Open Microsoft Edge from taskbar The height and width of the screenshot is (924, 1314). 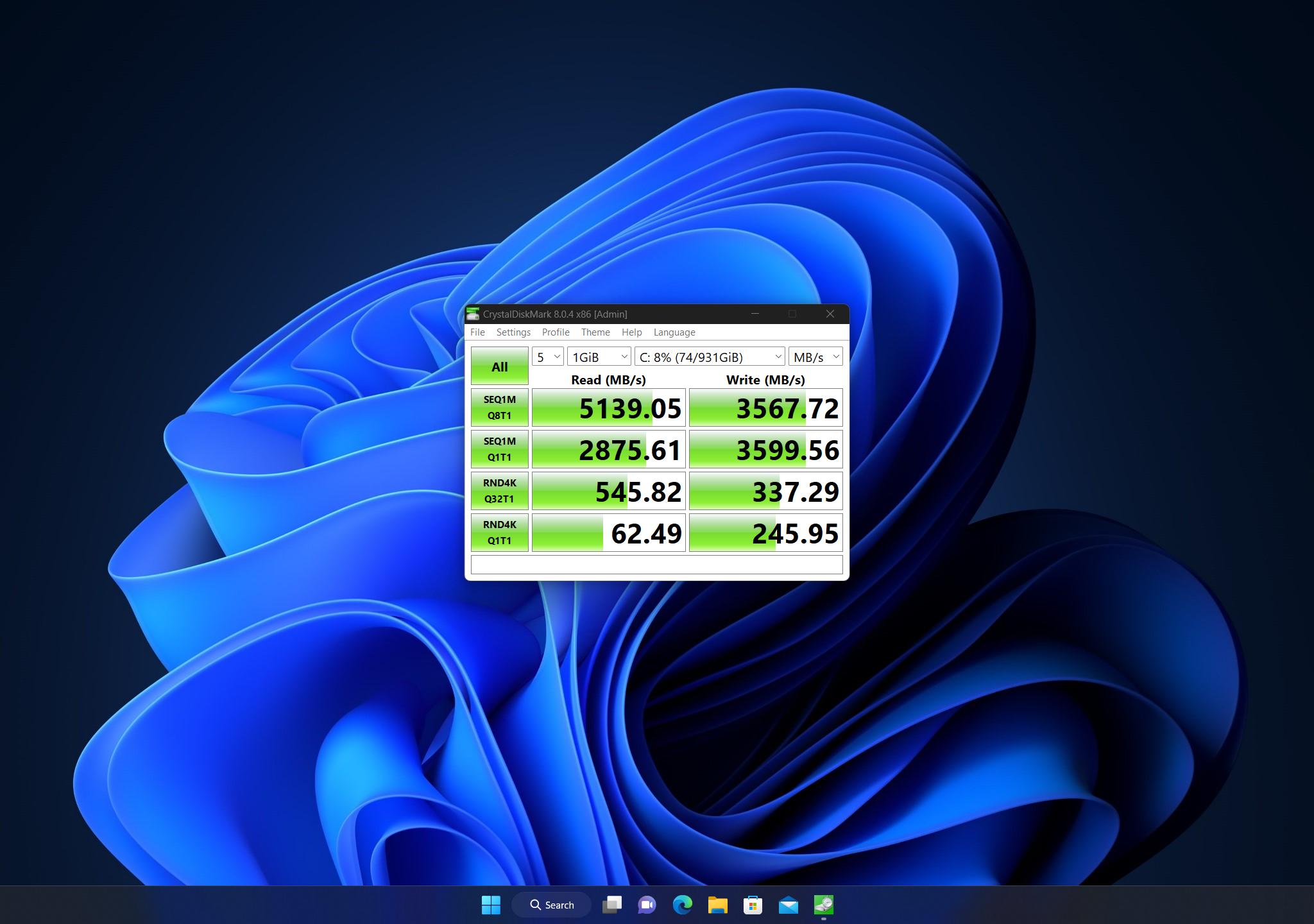[682, 905]
